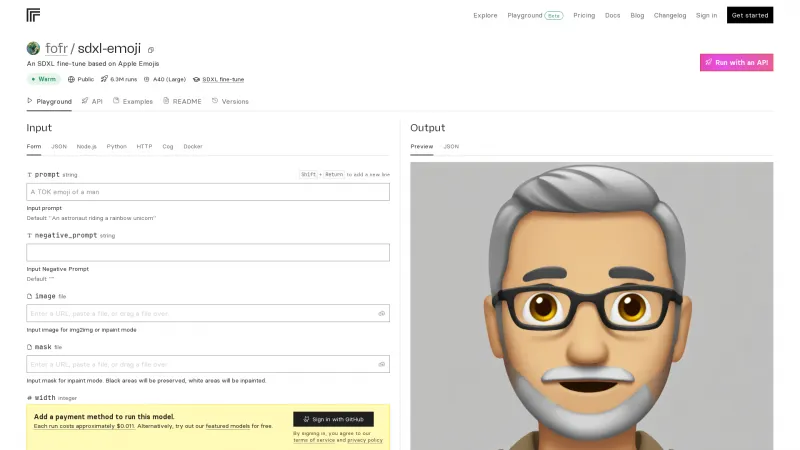The width and height of the screenshot is (800, 450).
Task: Click the A40 hardware chip icon
Action: pyautogui.click(x=146, y=80)
